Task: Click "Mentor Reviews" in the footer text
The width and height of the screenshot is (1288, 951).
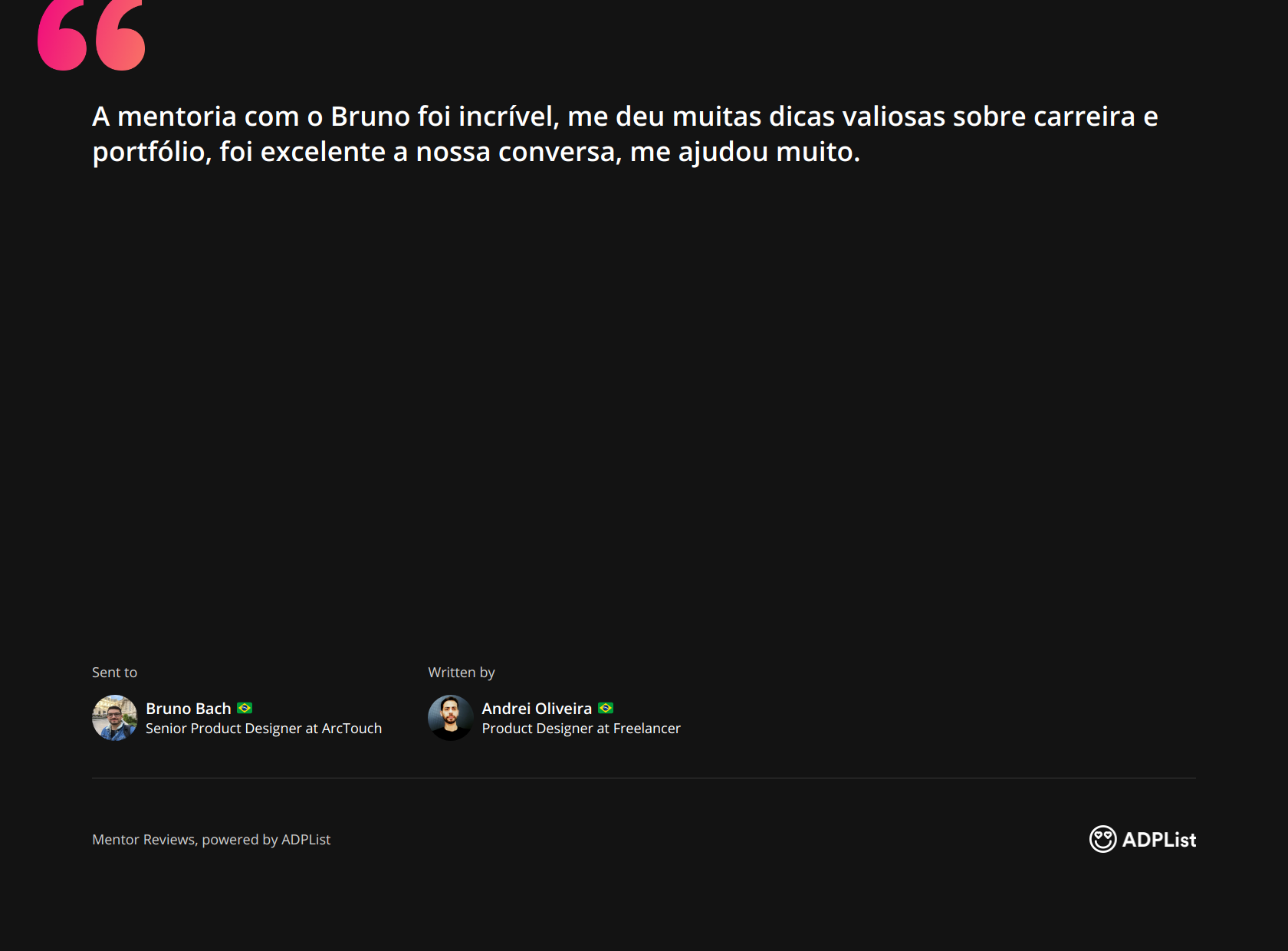Action: [144, 840]
